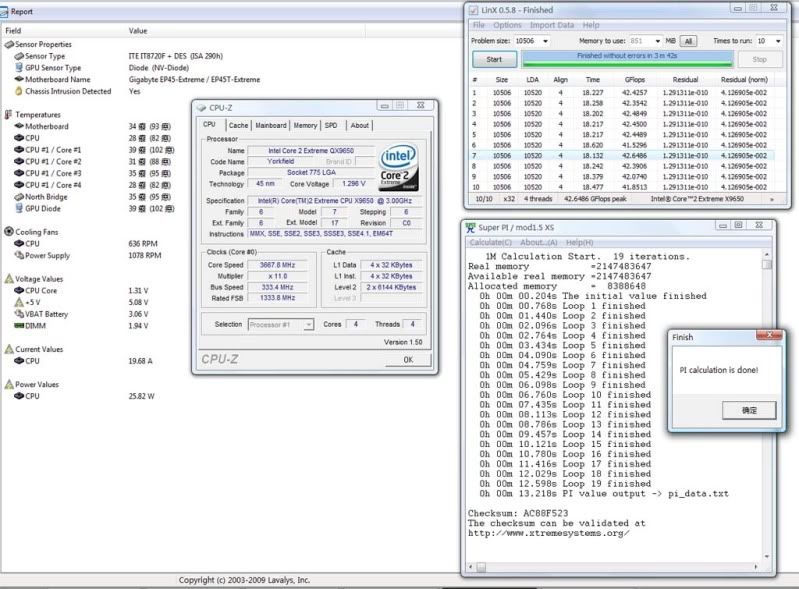
Task: Click the Temperatures section thermometer icon
Action: point(9,115)
